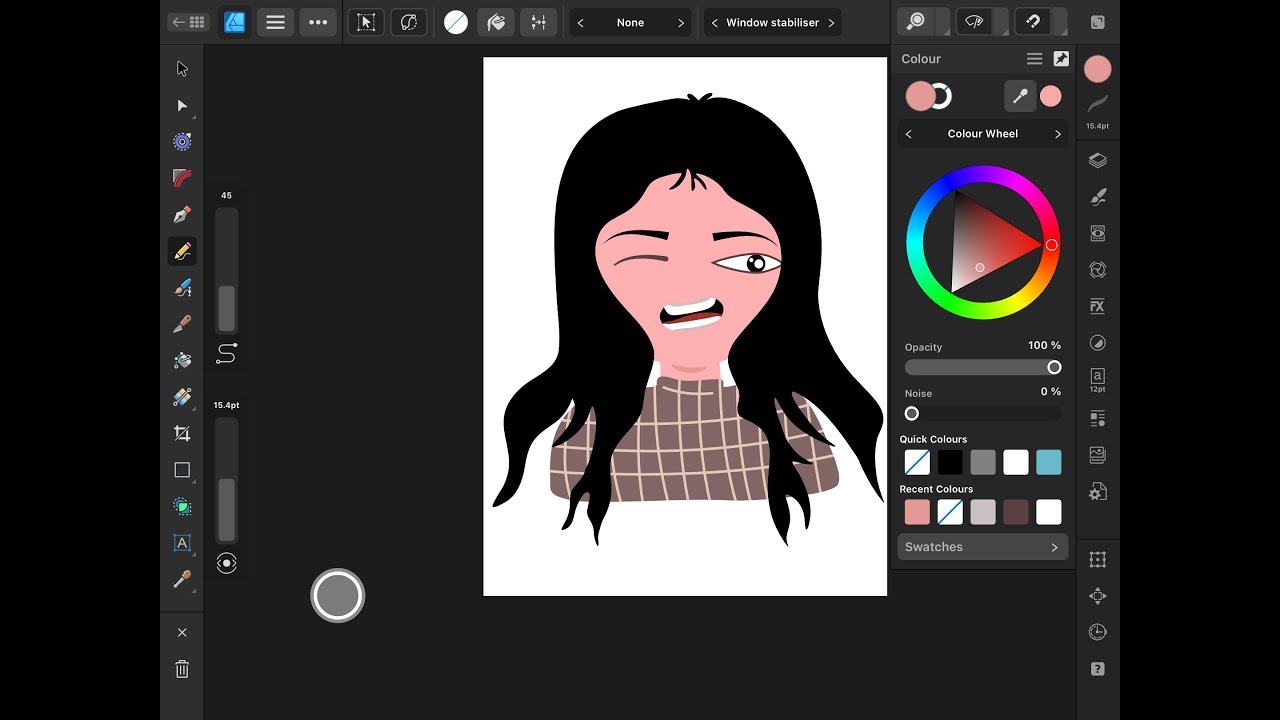Viewport: 1280px width, 720px height.
Task: Toggle pencil pressure controller icon
Action: 227,564
